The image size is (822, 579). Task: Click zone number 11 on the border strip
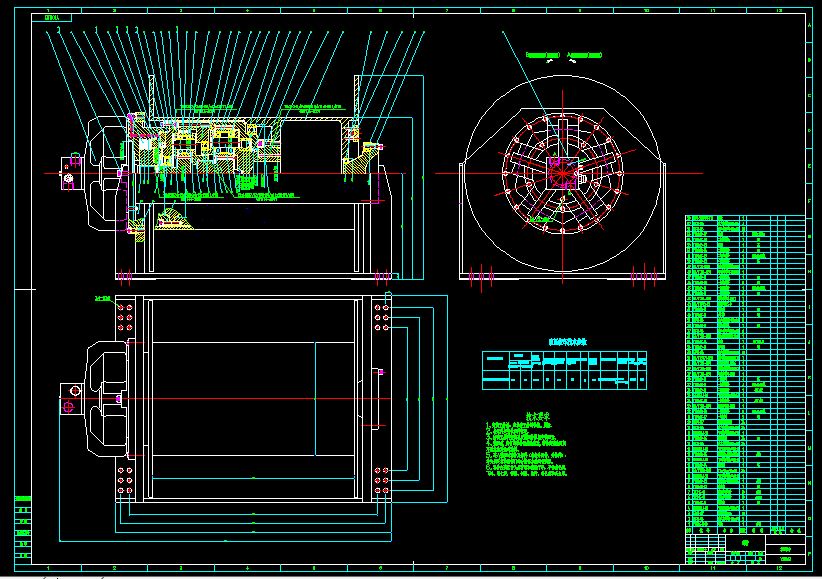coord(712,568)
